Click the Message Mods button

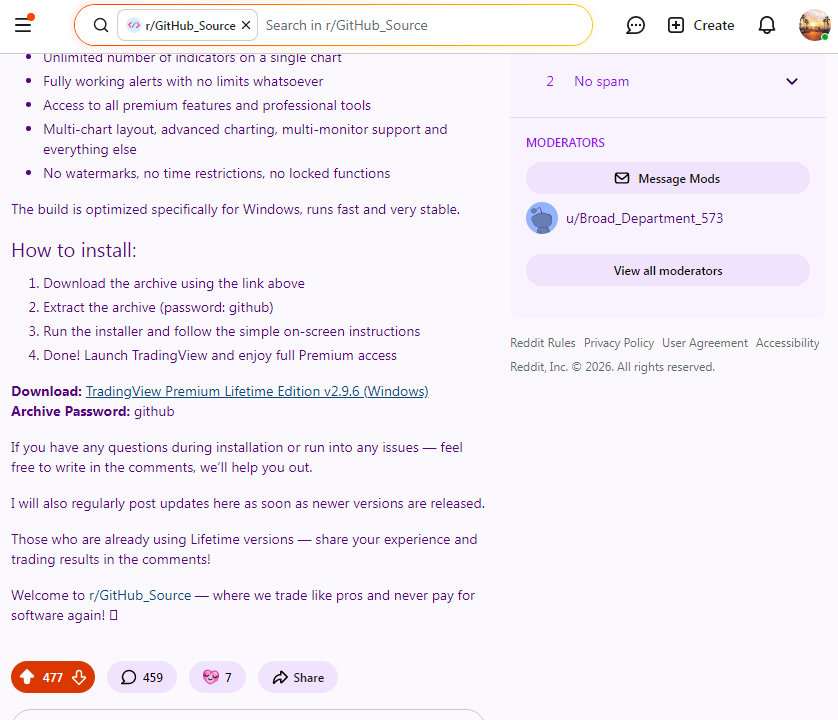point(668,179)
